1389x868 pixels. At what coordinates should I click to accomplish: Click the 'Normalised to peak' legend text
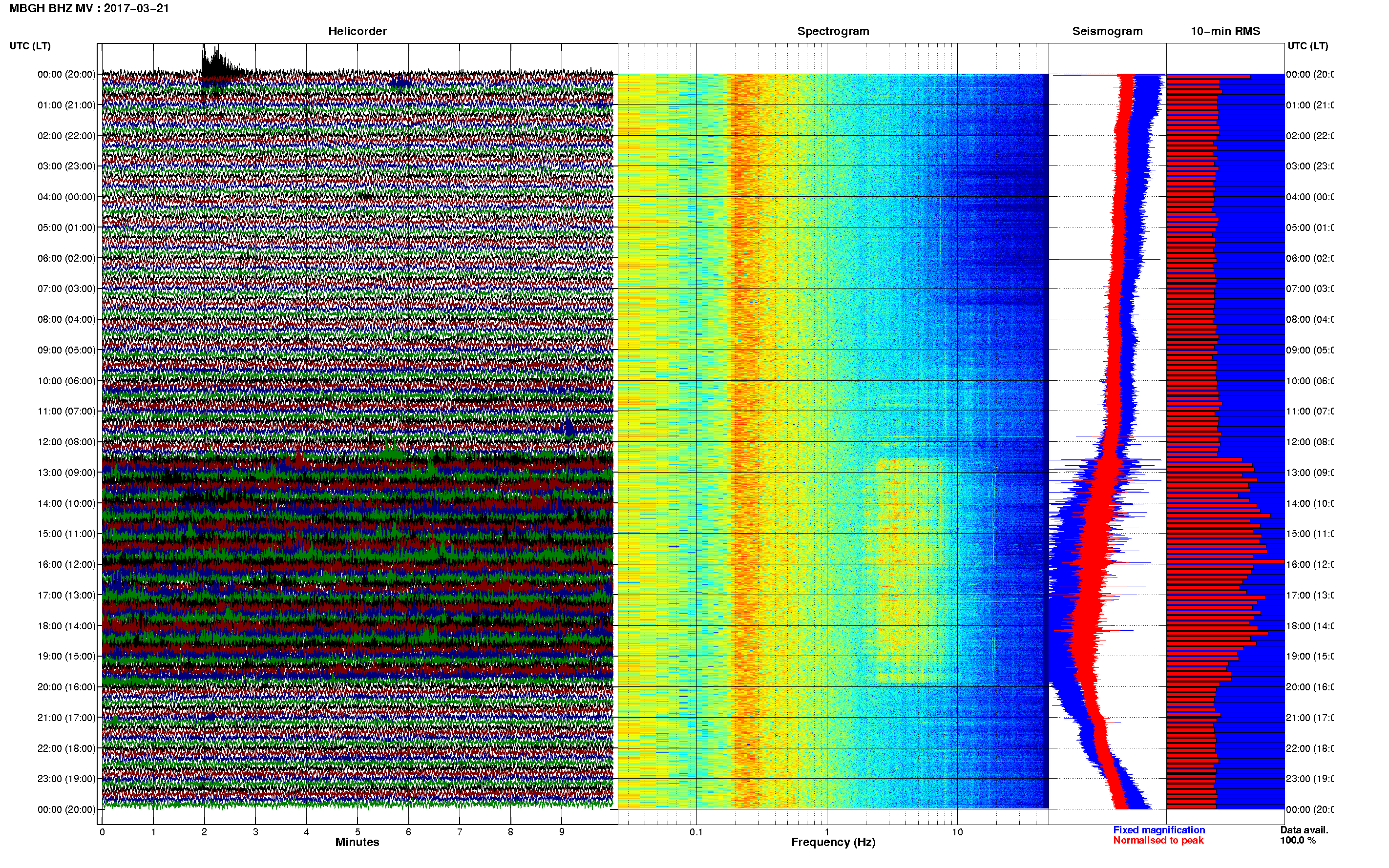(x=1158, y=841)
